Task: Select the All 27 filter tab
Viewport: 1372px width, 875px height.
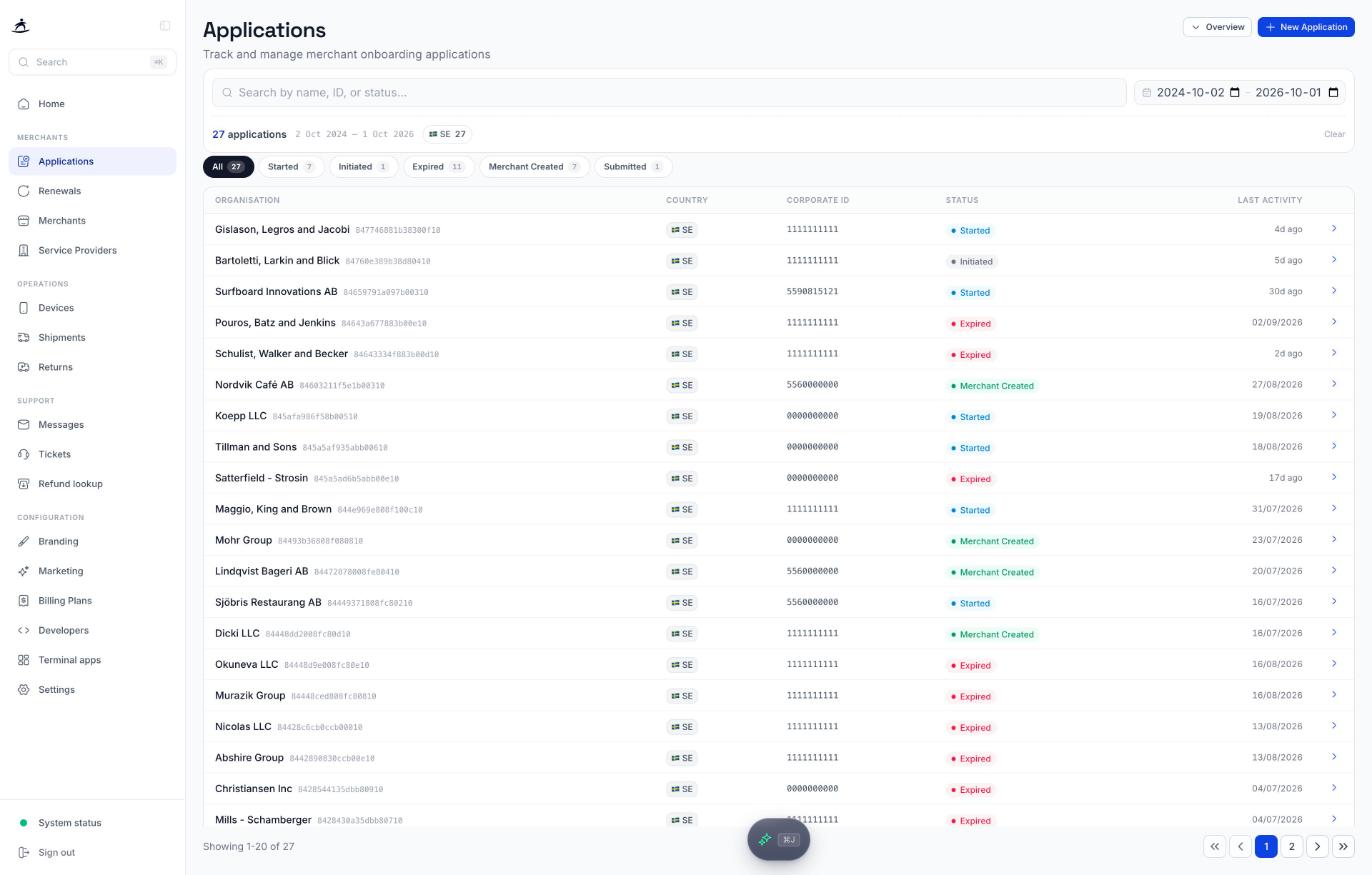Action: [x=228, y=167]
